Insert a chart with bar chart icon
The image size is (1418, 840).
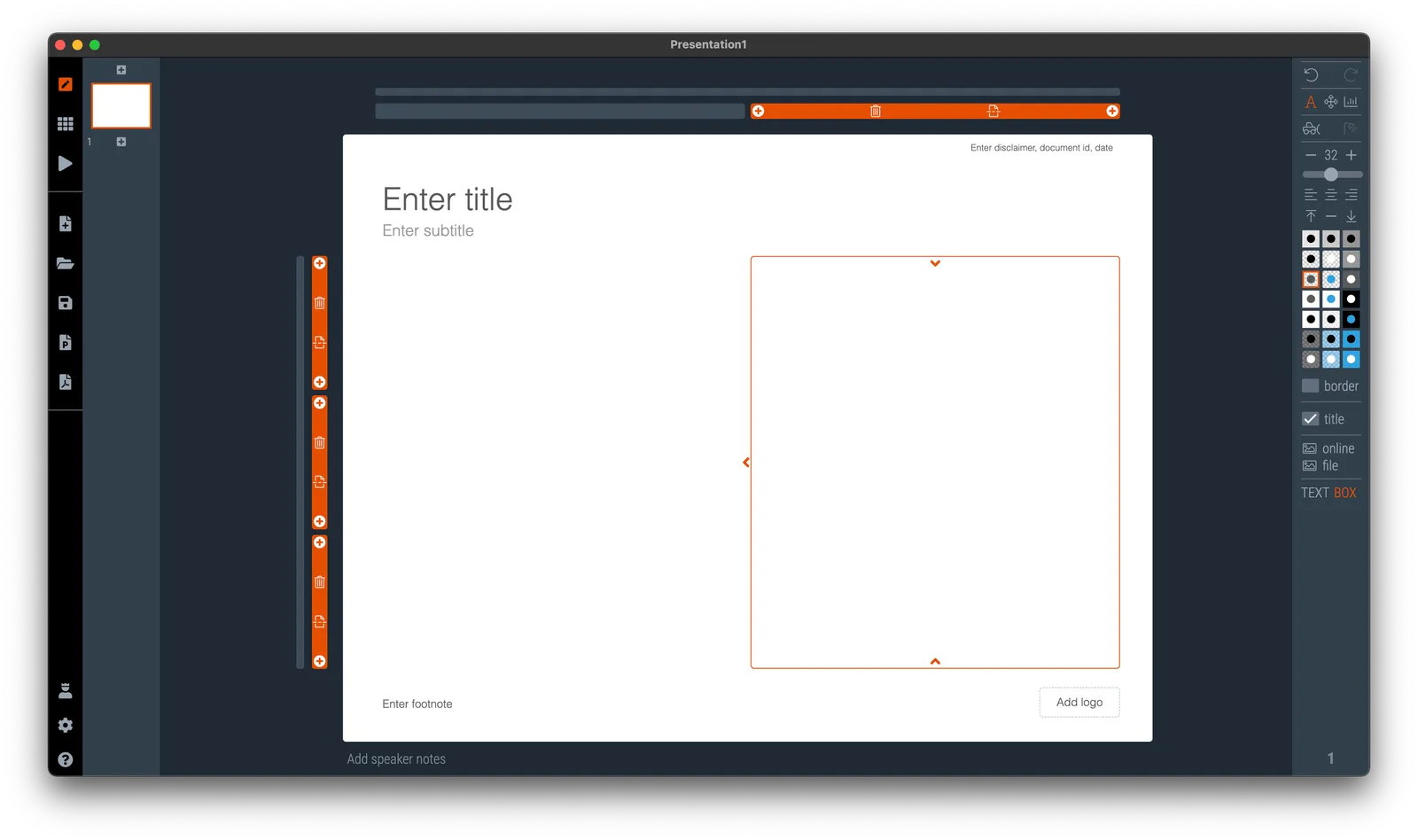[x=1351, y=102]
